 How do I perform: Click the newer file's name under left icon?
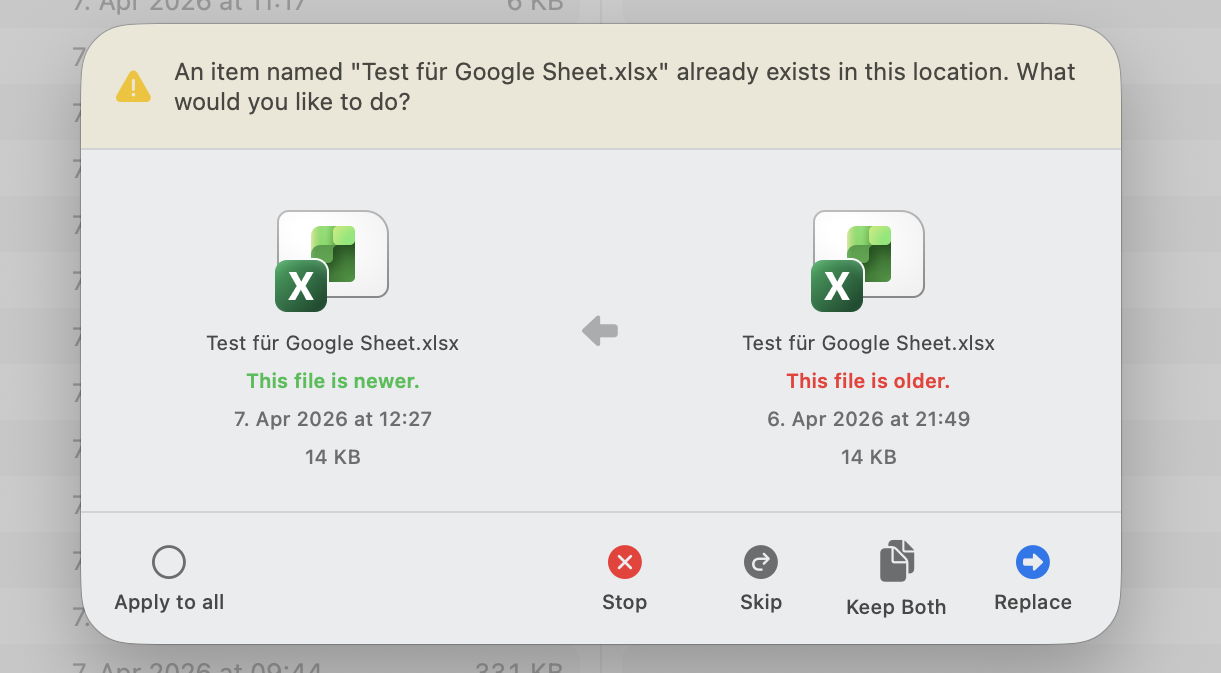[333, 343]
